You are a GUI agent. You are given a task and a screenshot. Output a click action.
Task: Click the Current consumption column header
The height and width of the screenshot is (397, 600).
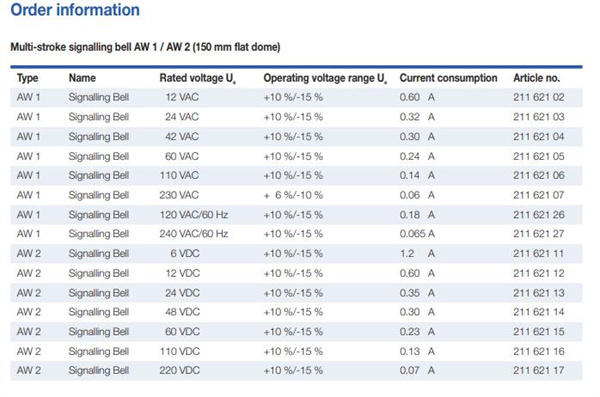pos(448,78)
